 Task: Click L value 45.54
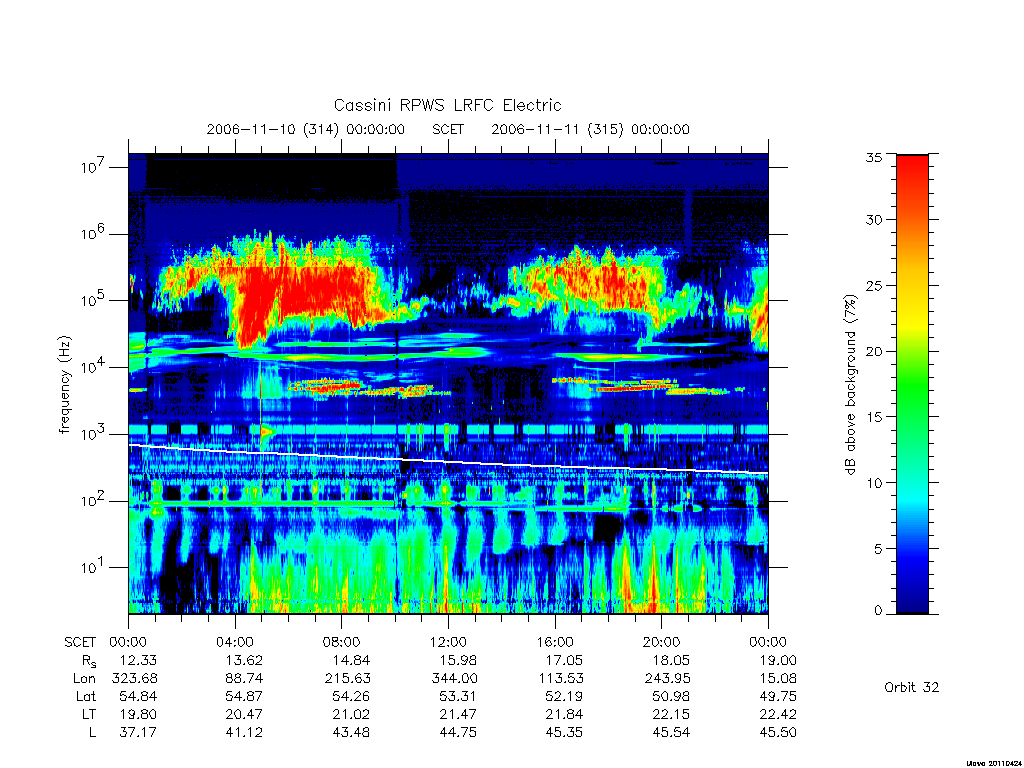(671, 733)
